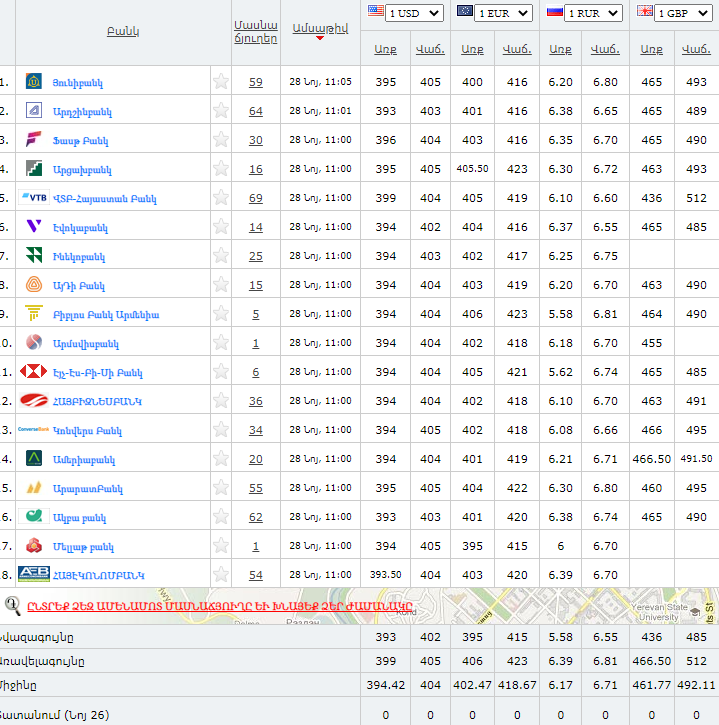This screenshot has width=719, height=725.
Task: Click the Byblos Bank Armenia logo
Action: (x=34, y=313)
